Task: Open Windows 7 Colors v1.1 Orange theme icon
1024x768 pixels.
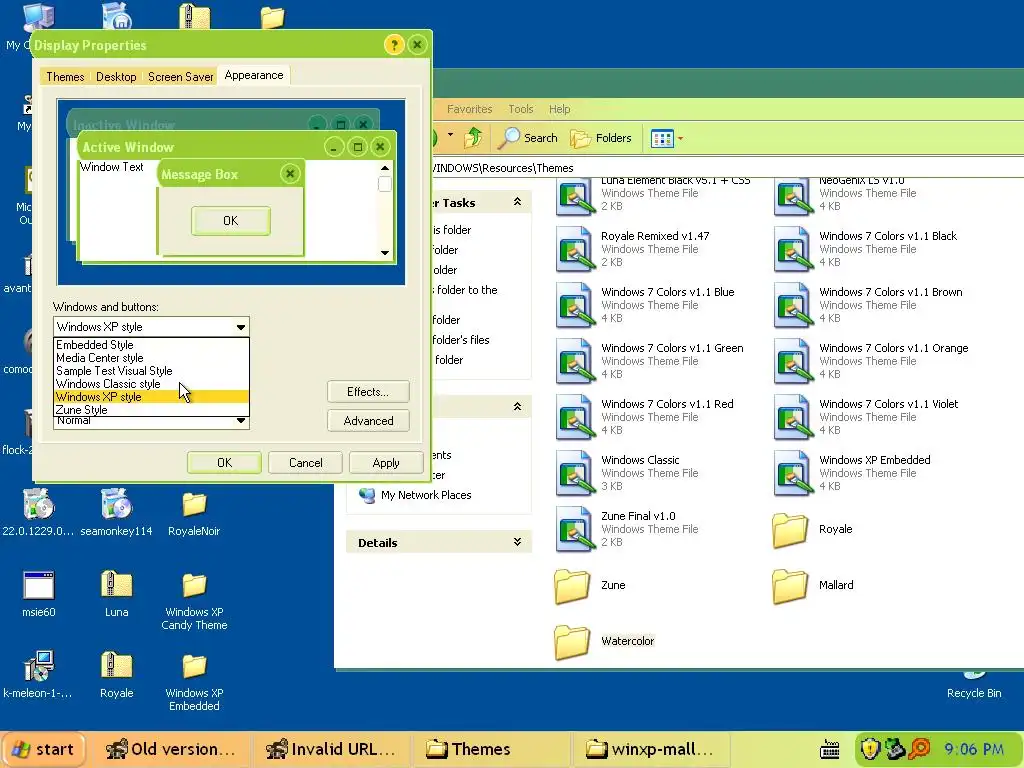Action: click(793, 361)
